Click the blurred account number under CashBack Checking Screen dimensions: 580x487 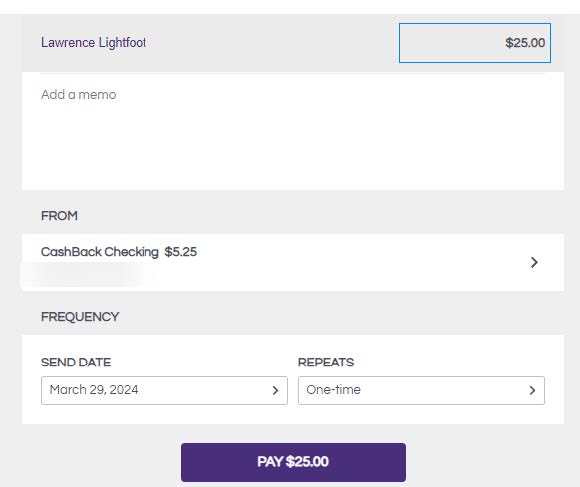point(85,274)
